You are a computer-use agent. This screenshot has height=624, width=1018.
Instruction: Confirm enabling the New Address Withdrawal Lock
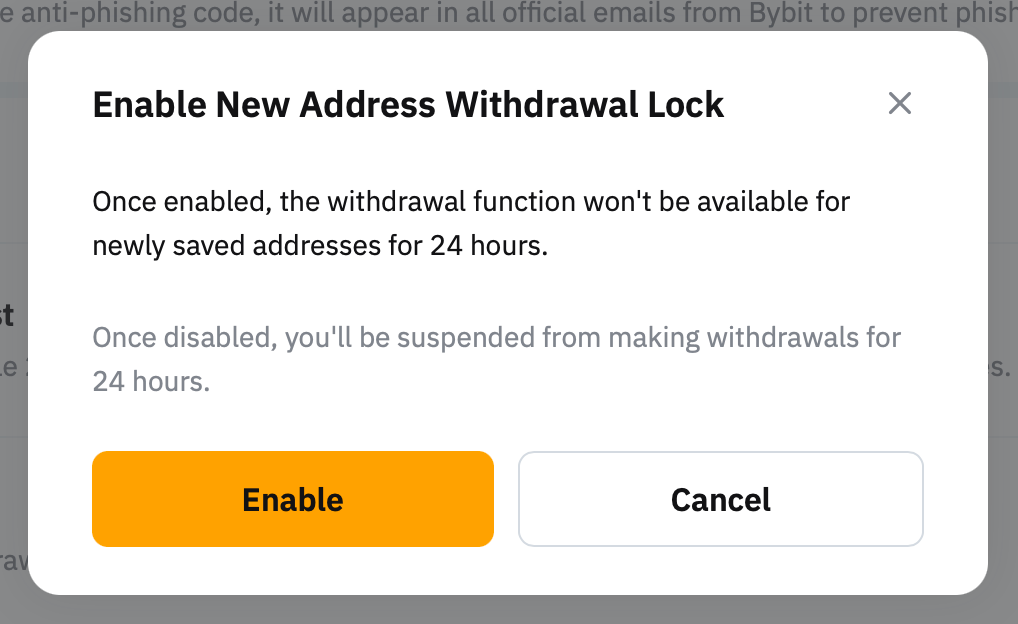pos(293,499)
